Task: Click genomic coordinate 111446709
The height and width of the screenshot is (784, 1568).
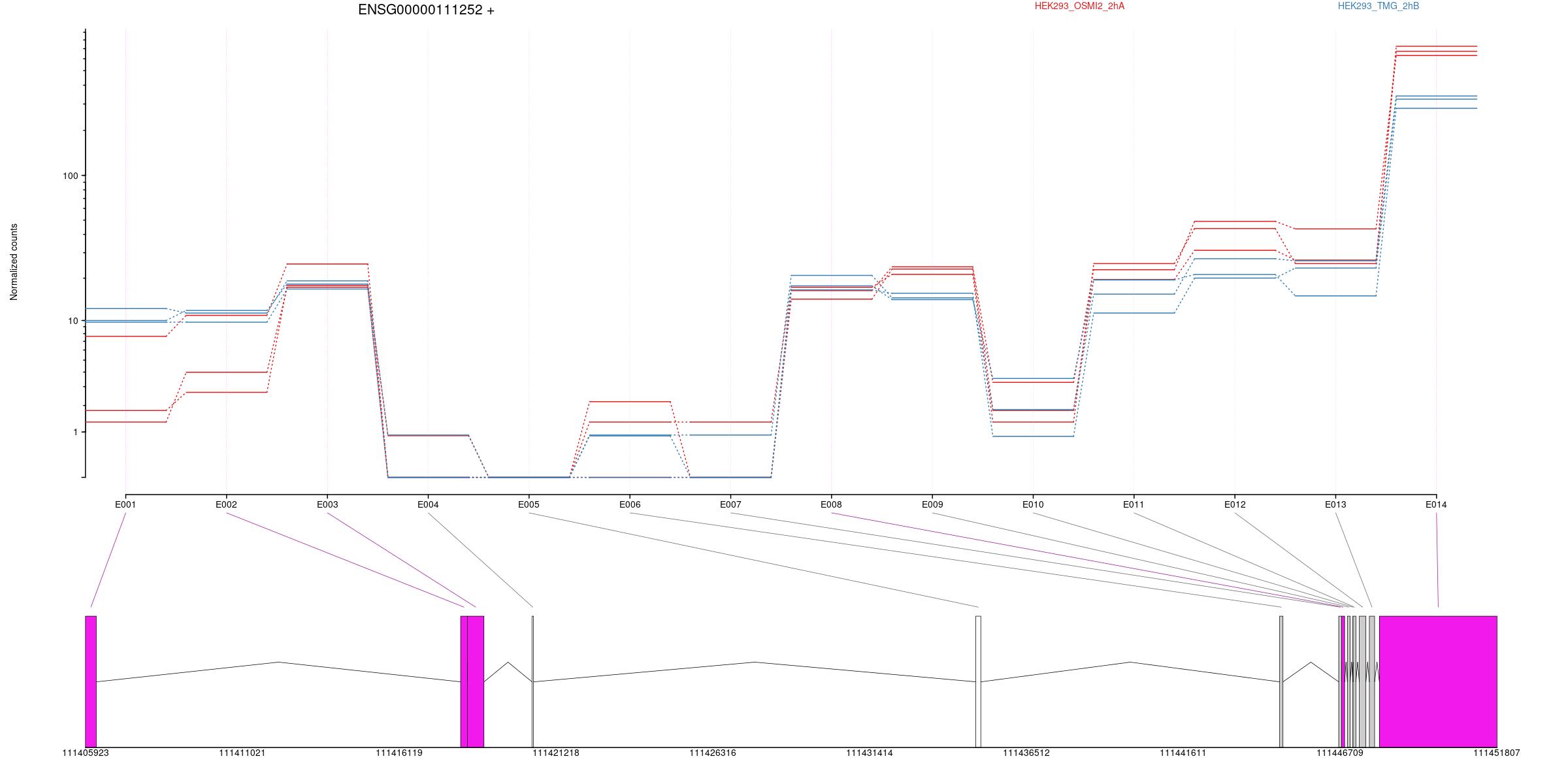Action: [x=1340, y=753]
